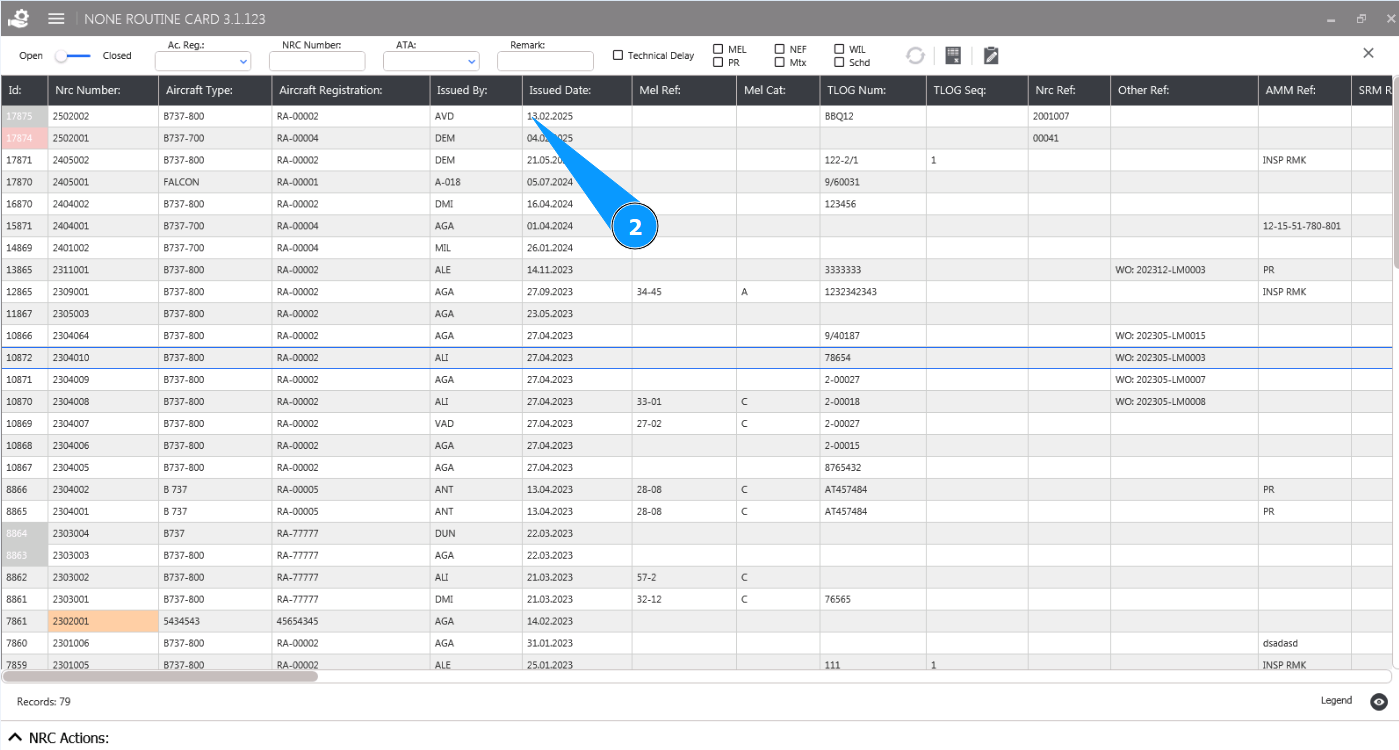The width and height of the screenshot is (1399, 750).
Task: Toggle the Open/Closed slider switch
Action: pos(73,56)
